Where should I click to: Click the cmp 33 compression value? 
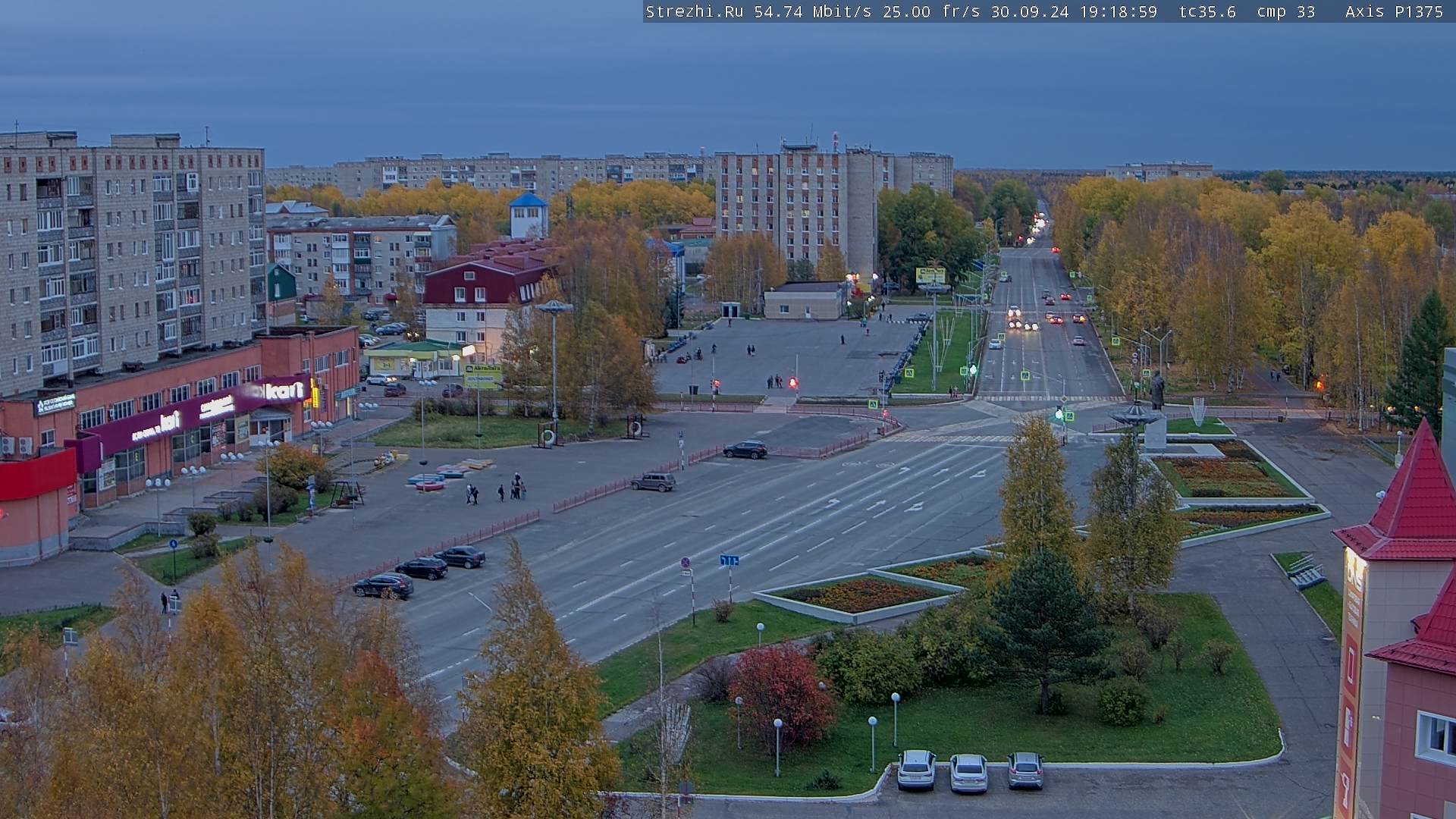(1286, 12)
